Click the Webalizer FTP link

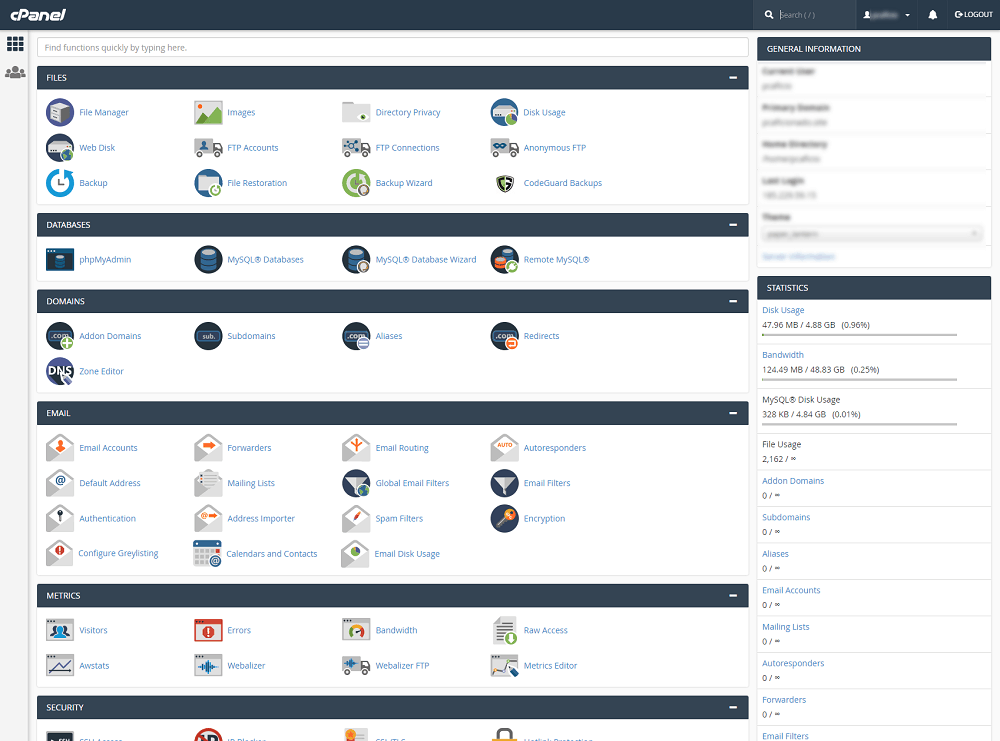(x=402, y=665)
